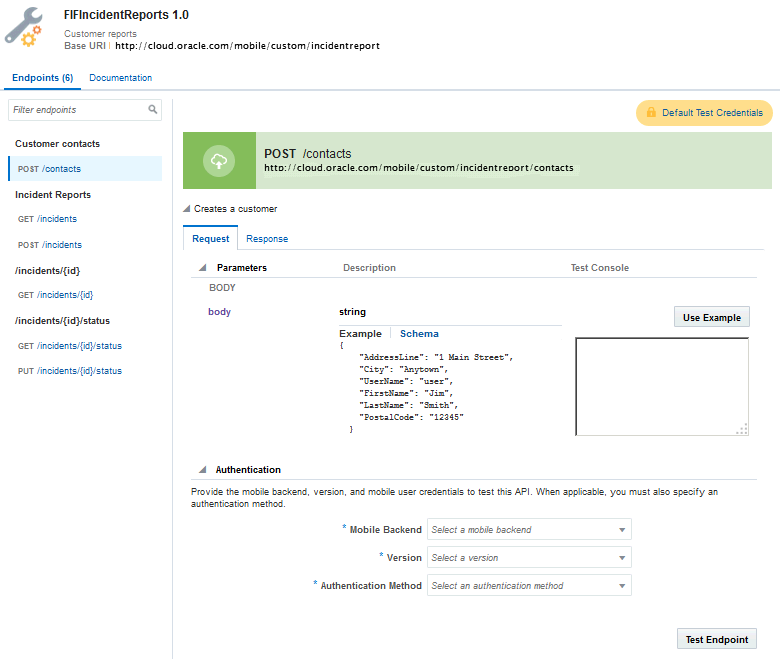Click the BODY section label

[222, 288]
